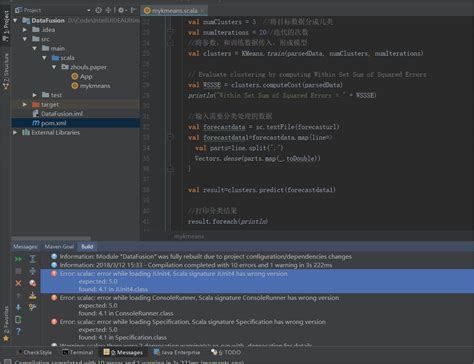This screenshot has width=474, height=364.
Task: Open help with the blue question mark icon
Action: tap(18, 331)
